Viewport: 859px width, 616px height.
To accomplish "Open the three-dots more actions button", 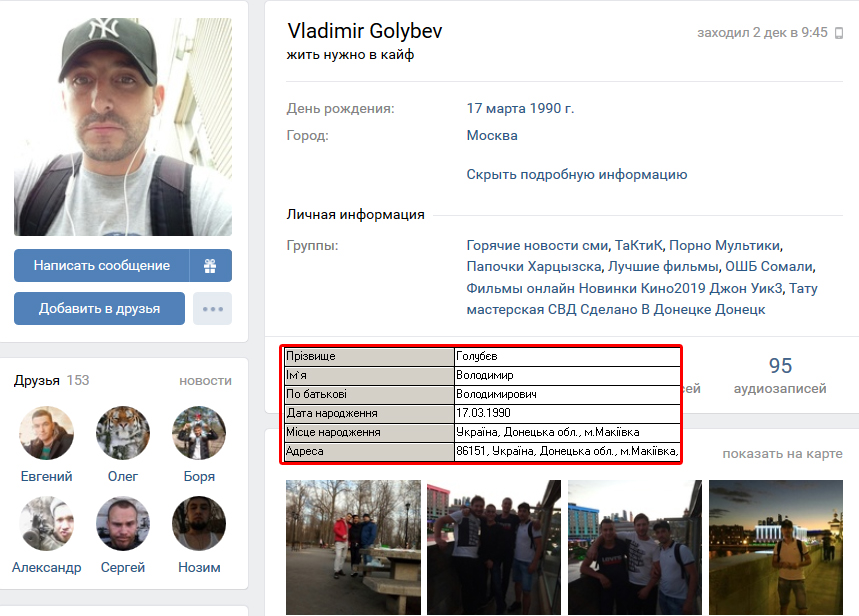I will [x=213, y=309].
